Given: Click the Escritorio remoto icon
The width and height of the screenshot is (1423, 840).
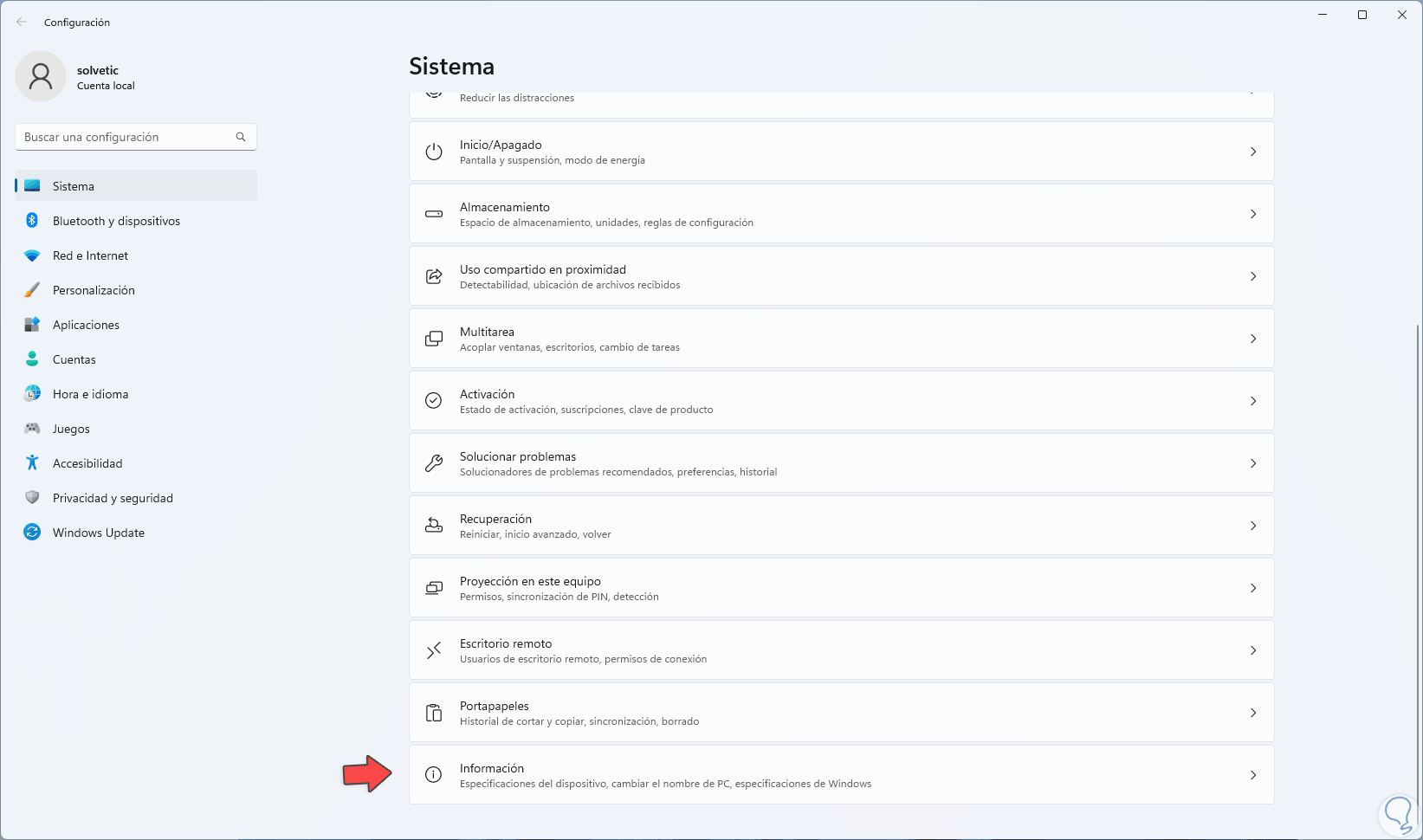Looking at the screenshot, I should click(x=434, y=650).
